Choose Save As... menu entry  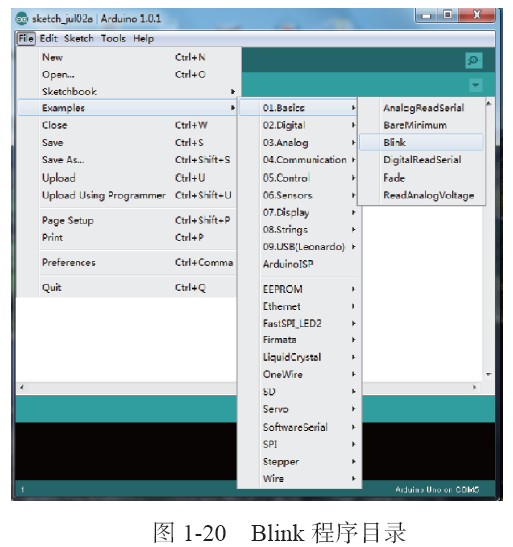(x=127, y=160)
